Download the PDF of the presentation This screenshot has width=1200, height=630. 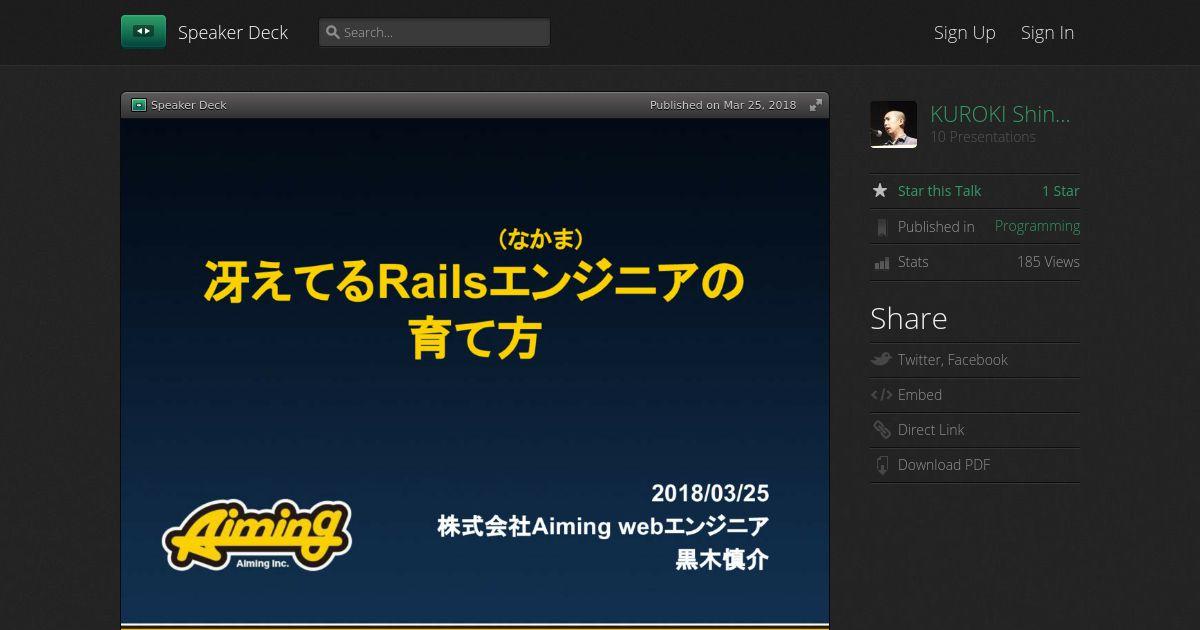(944, 465)
